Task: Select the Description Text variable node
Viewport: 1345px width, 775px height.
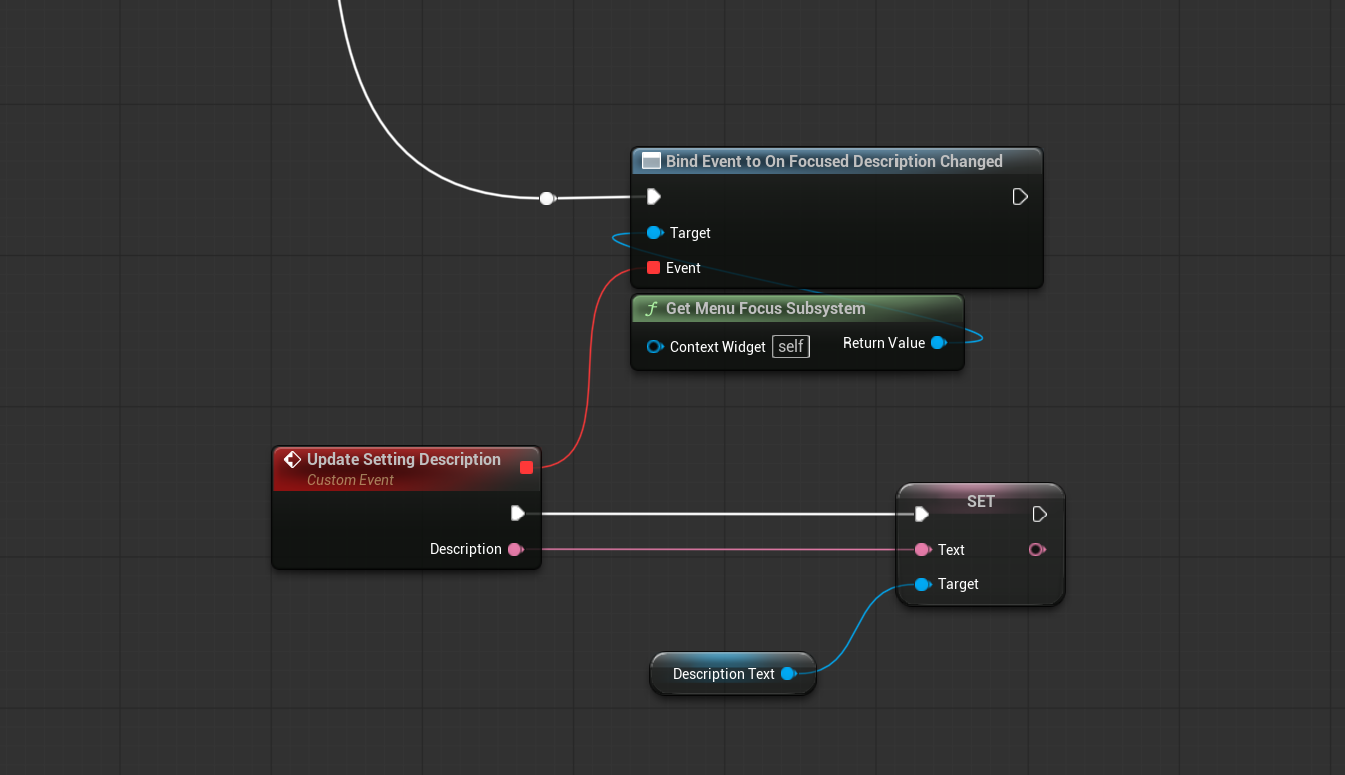Action: (733, 674)
